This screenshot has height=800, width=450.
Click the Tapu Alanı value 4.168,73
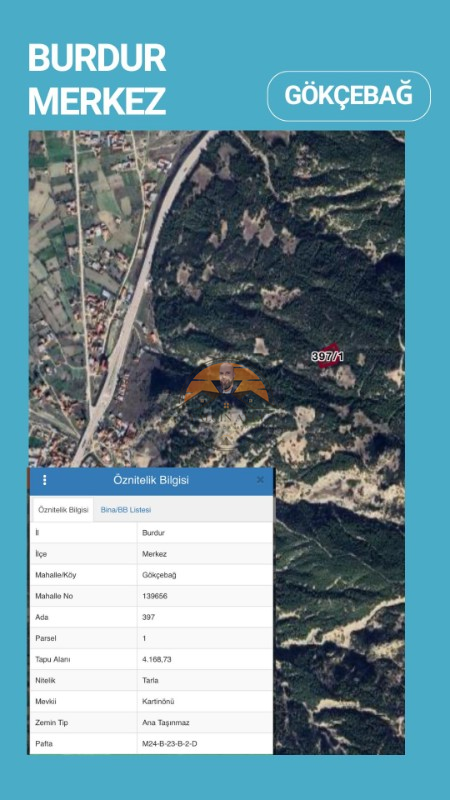tap(157, 659)
